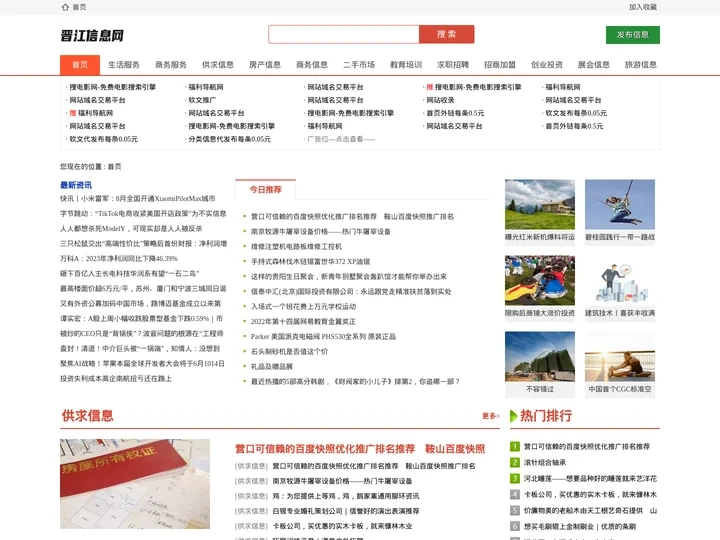The image size is (720, 540).
Task: Open the crowd with umbrellas thumbnail
Action: pyautogui.click(x=540, y=281)
